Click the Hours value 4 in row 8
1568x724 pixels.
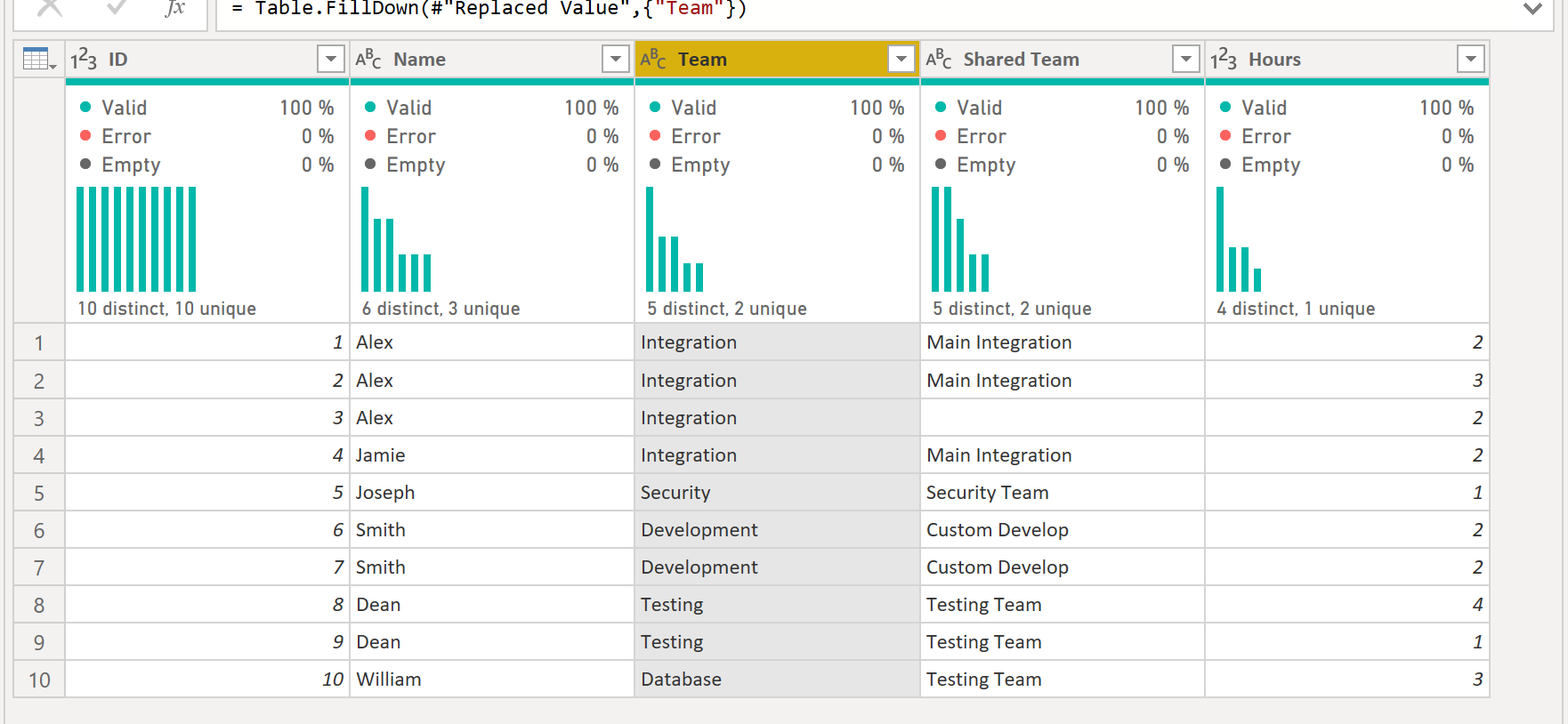point(1347,605)
